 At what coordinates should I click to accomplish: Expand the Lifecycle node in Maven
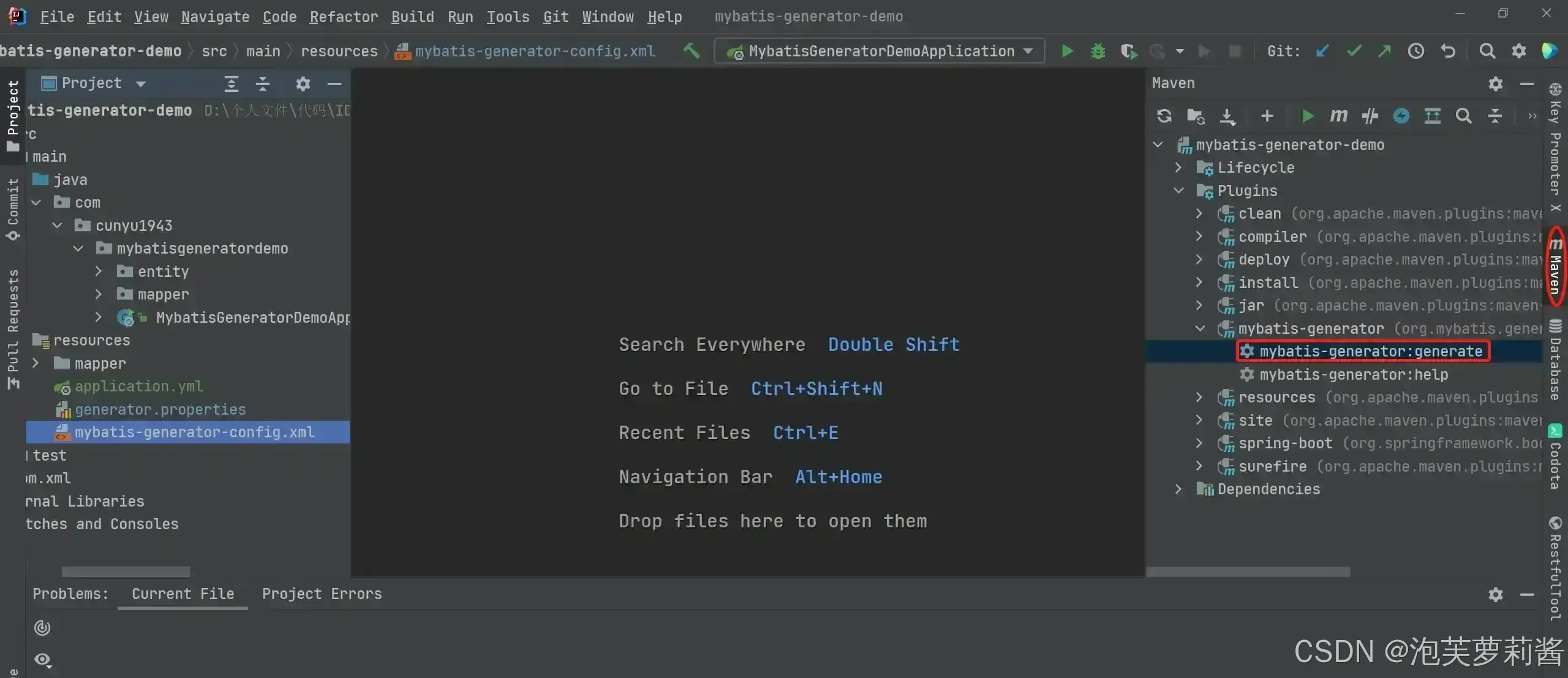pyautogui.click(x=1178, y=167)
